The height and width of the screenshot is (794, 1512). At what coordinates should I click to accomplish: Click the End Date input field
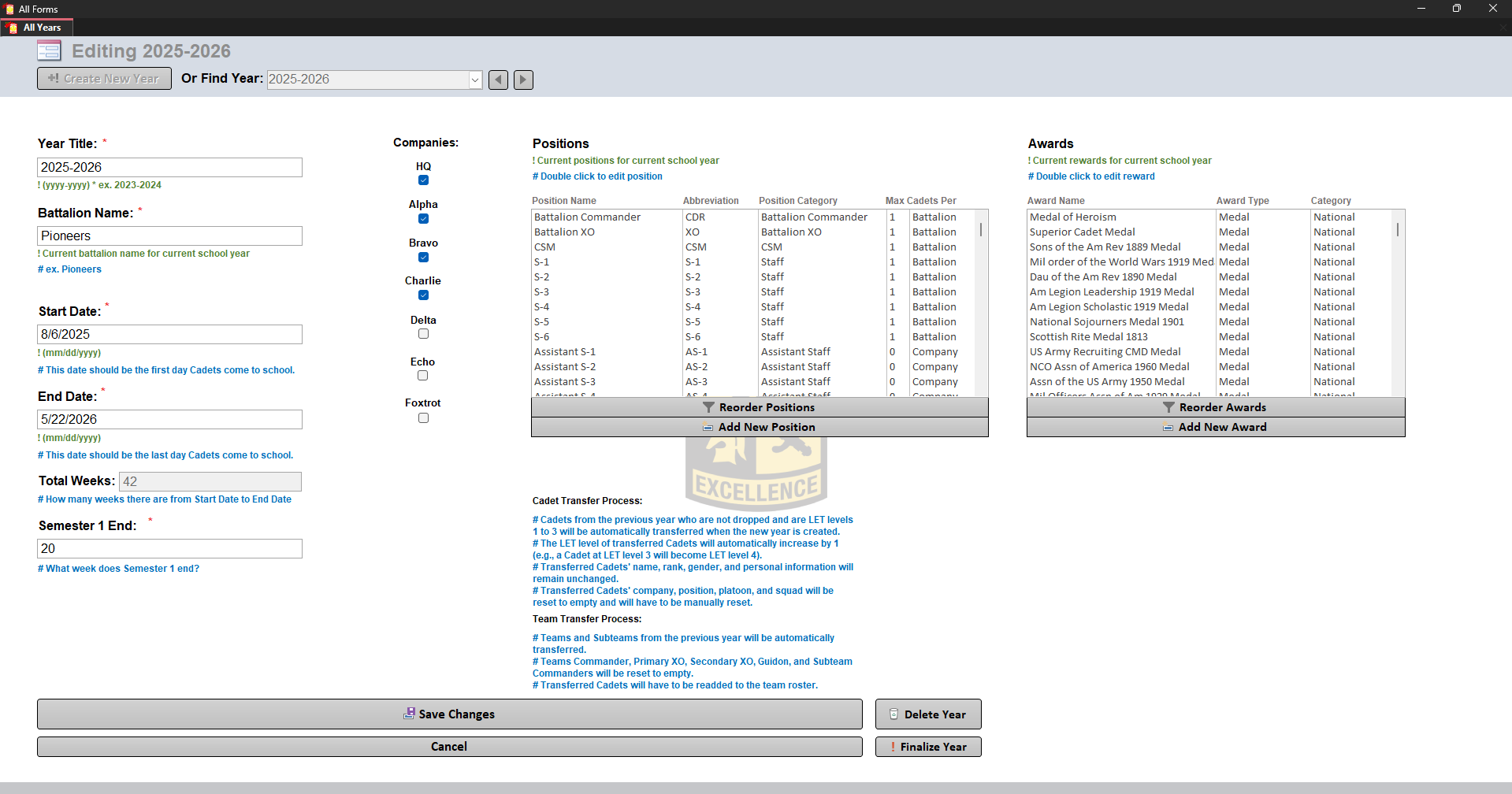(x=169, y=419)
